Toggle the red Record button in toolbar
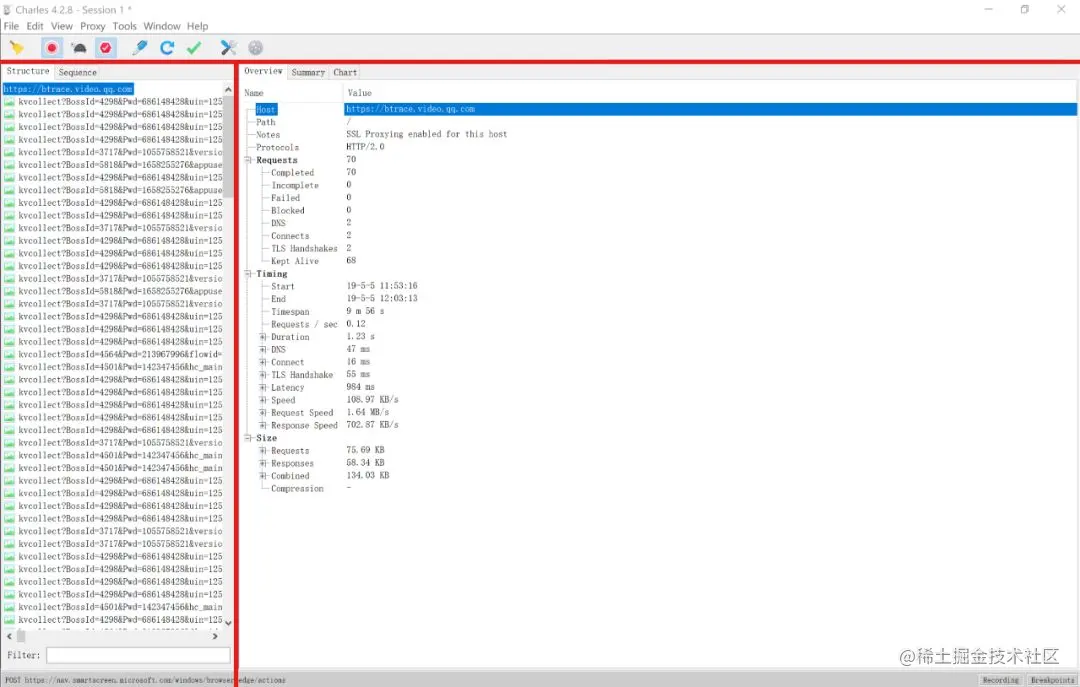 point(51,48)
